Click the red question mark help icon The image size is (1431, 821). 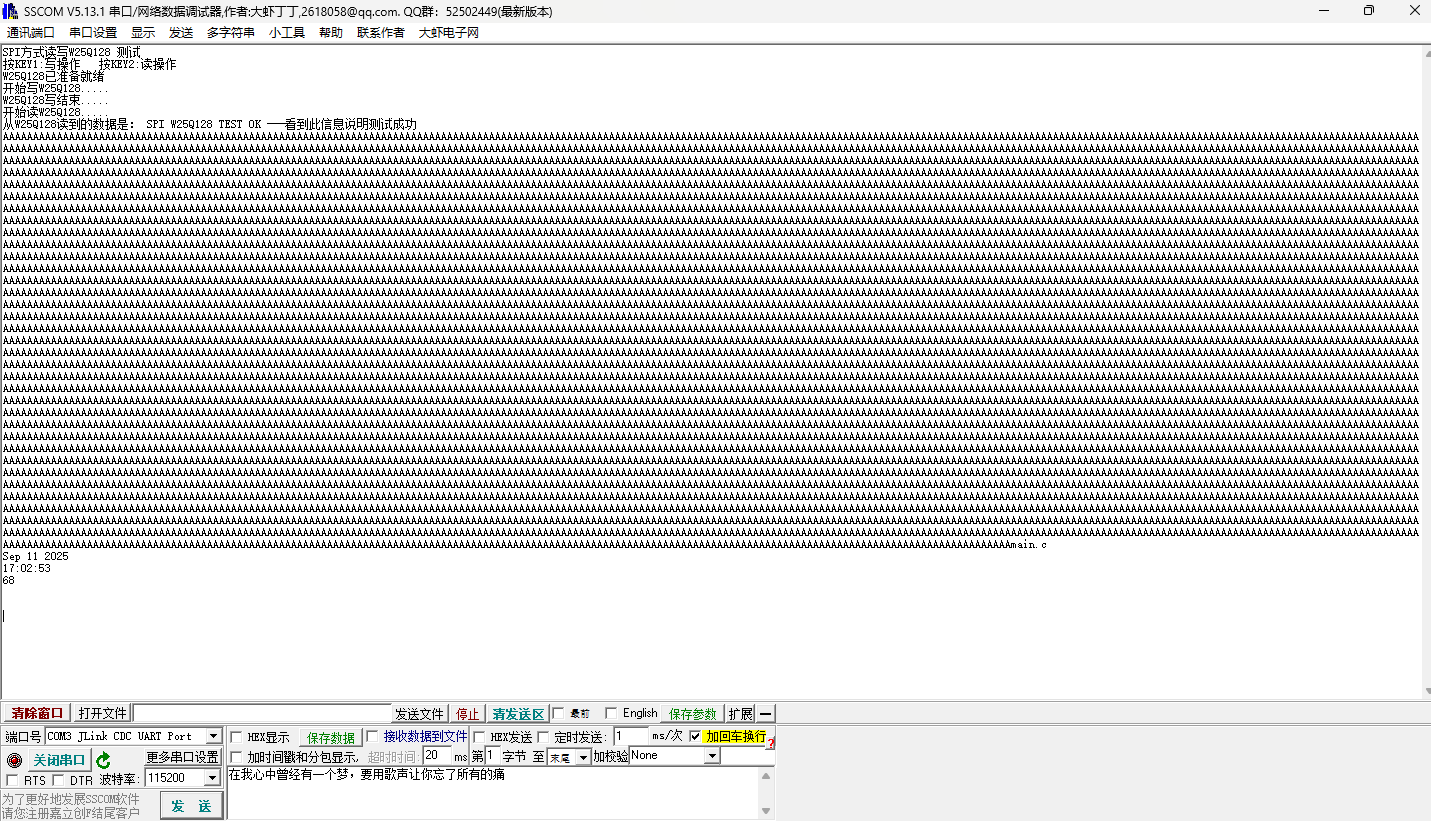(771, 743)
